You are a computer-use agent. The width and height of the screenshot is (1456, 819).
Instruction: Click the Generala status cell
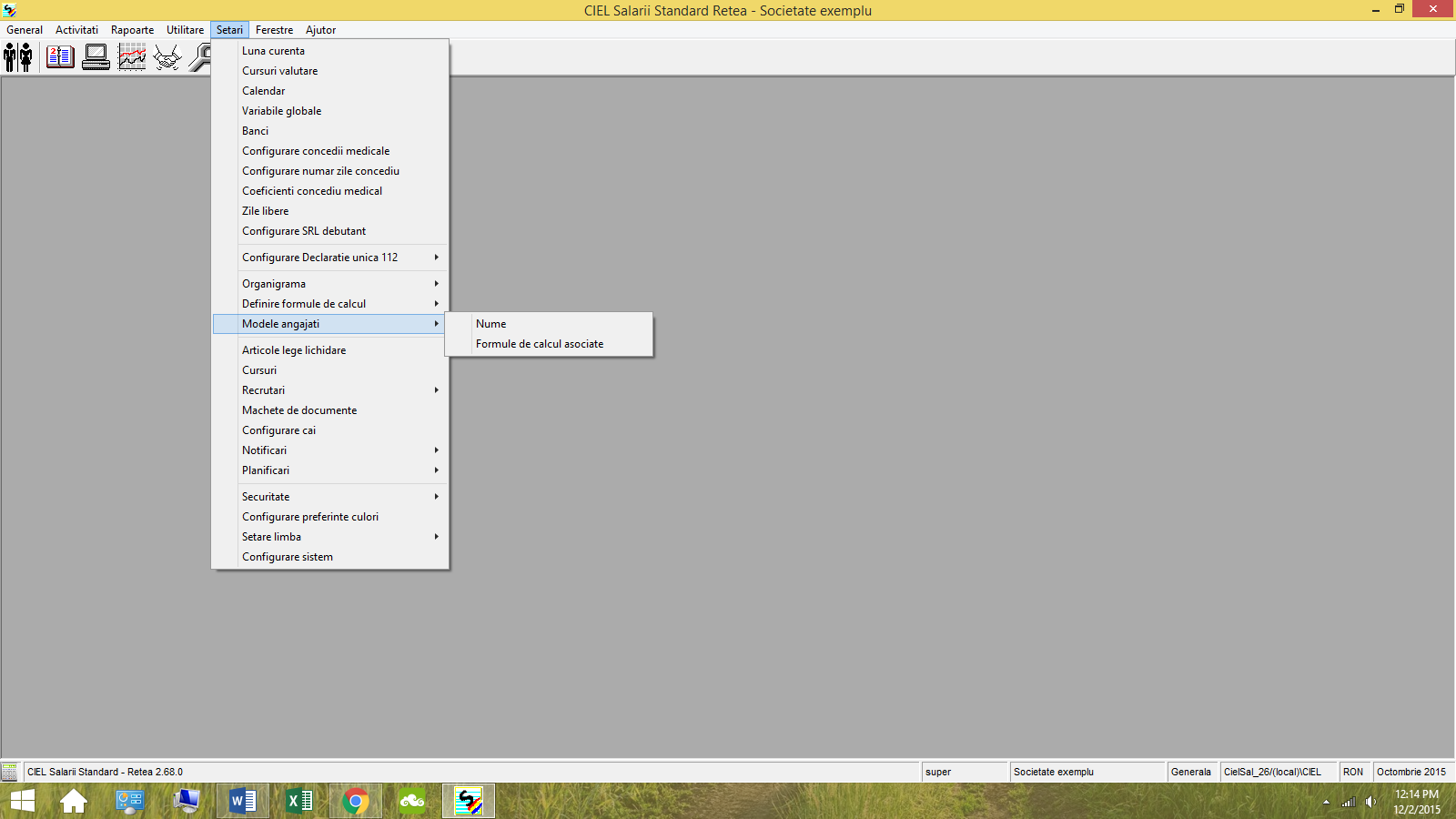[x=1191, y=772]
